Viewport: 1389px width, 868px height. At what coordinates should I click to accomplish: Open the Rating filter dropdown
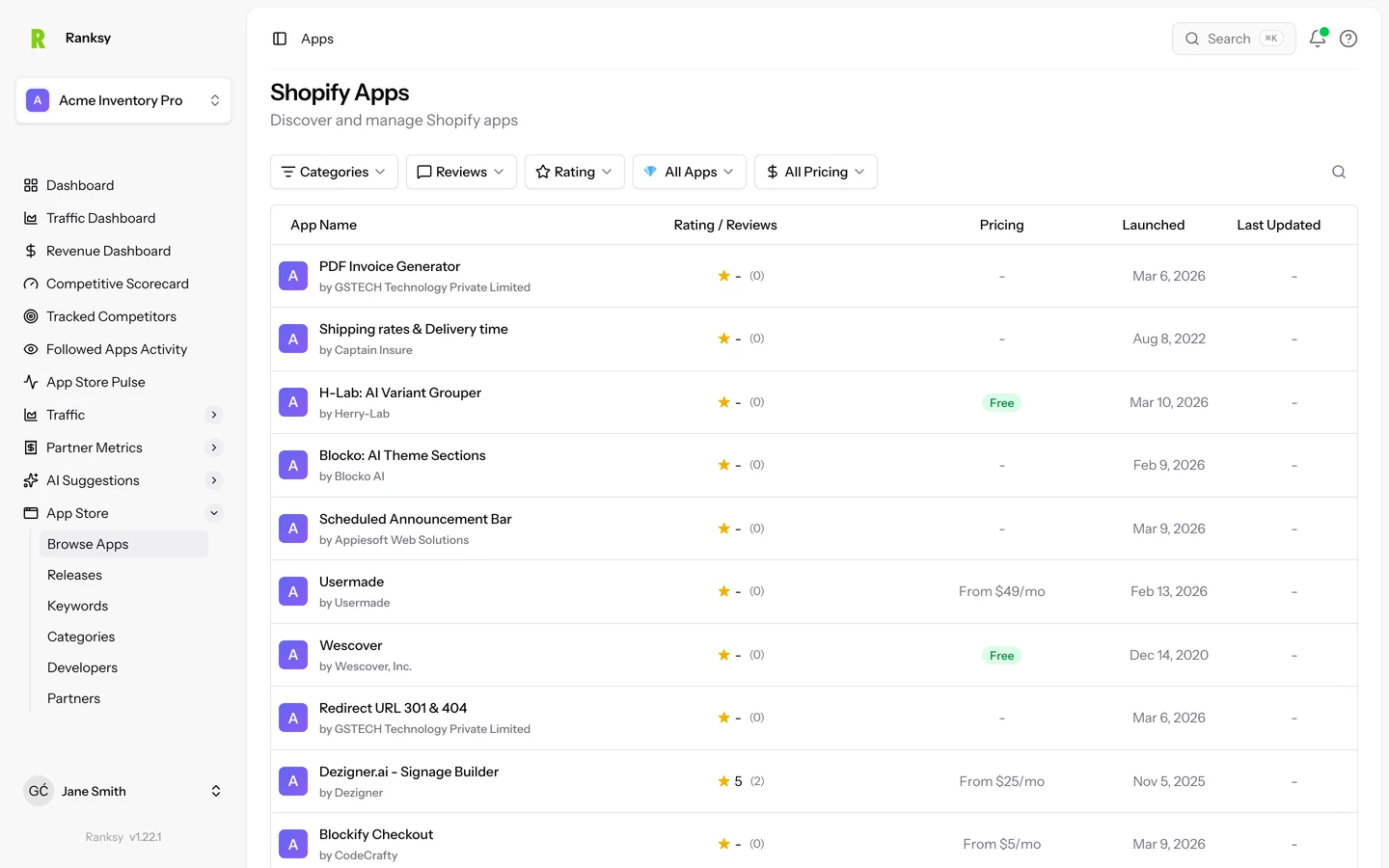tap(575, 172)
